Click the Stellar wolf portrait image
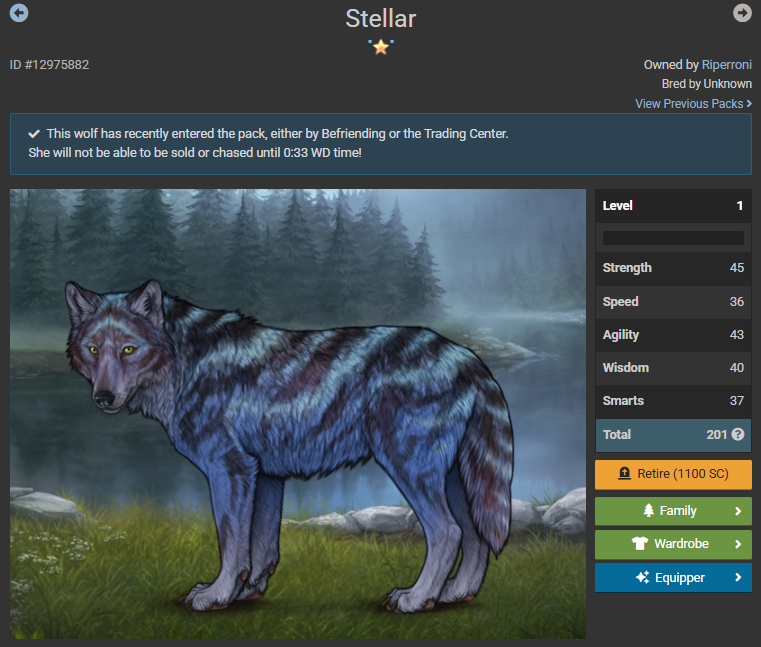Screen dimensions: 761x647 click(x=298, y=414)
